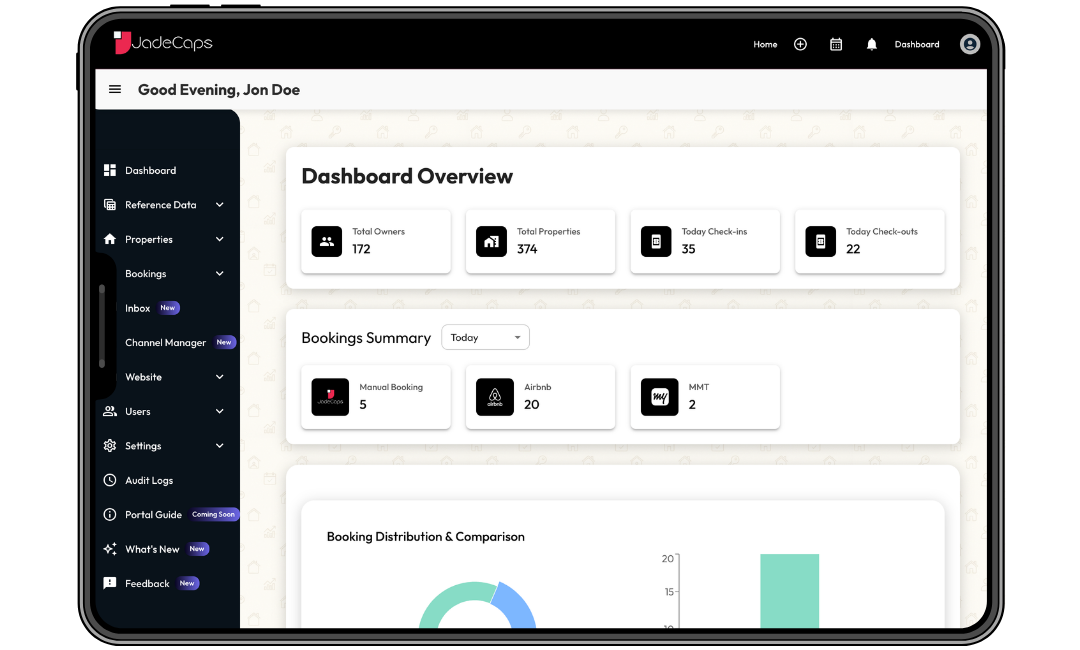
Task: Click the Portal Guide info icon
Action: coord(110,514)
